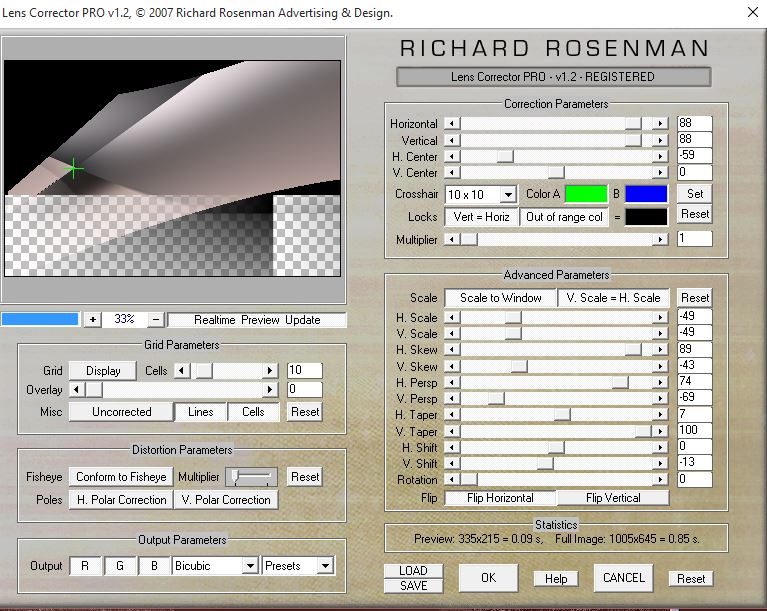Viewport: 767px width, 611px height.
Task: Toggle Scale to Window
Action: (x=500, y=298)
